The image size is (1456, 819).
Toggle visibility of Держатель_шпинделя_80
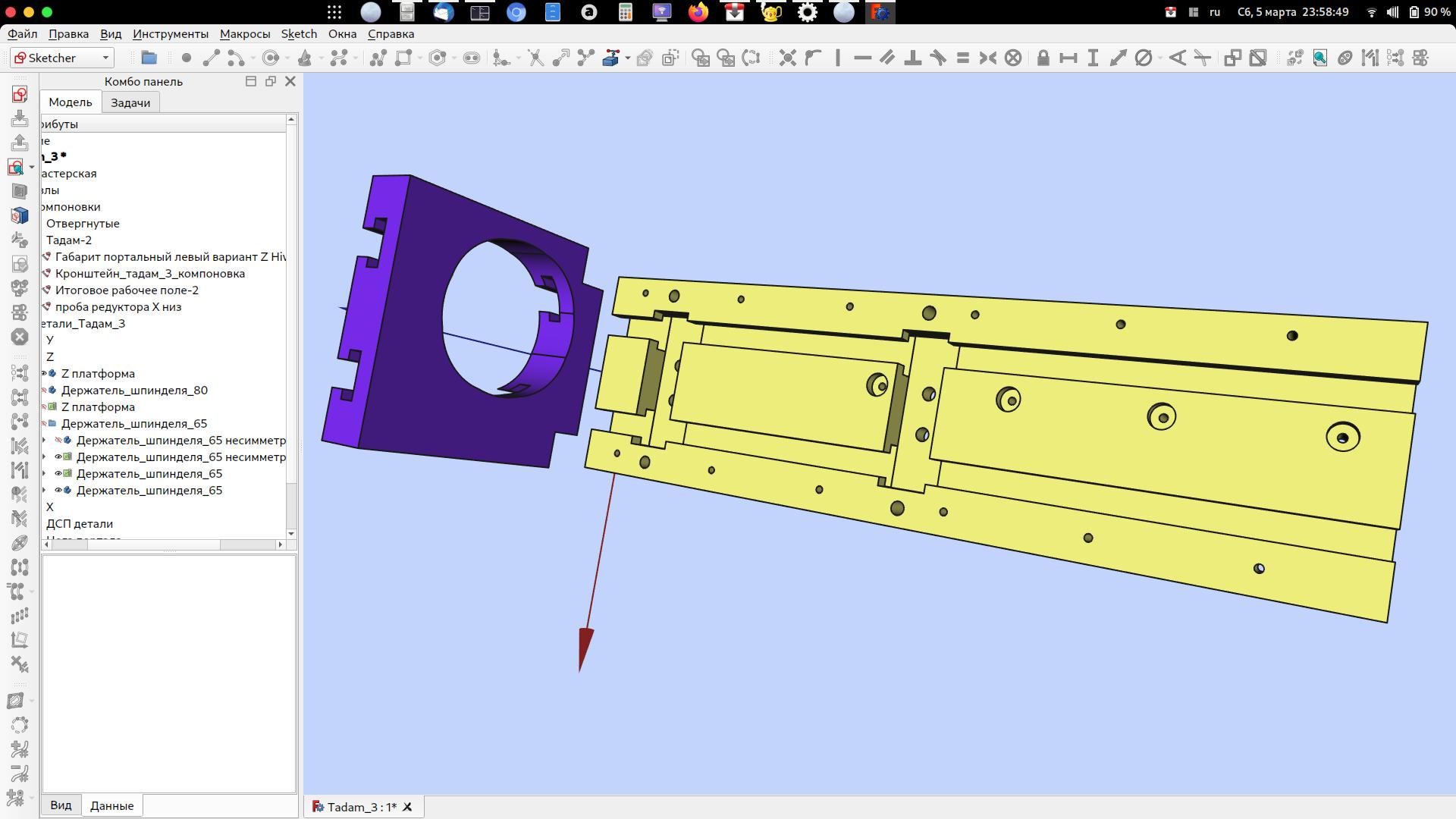45,391
